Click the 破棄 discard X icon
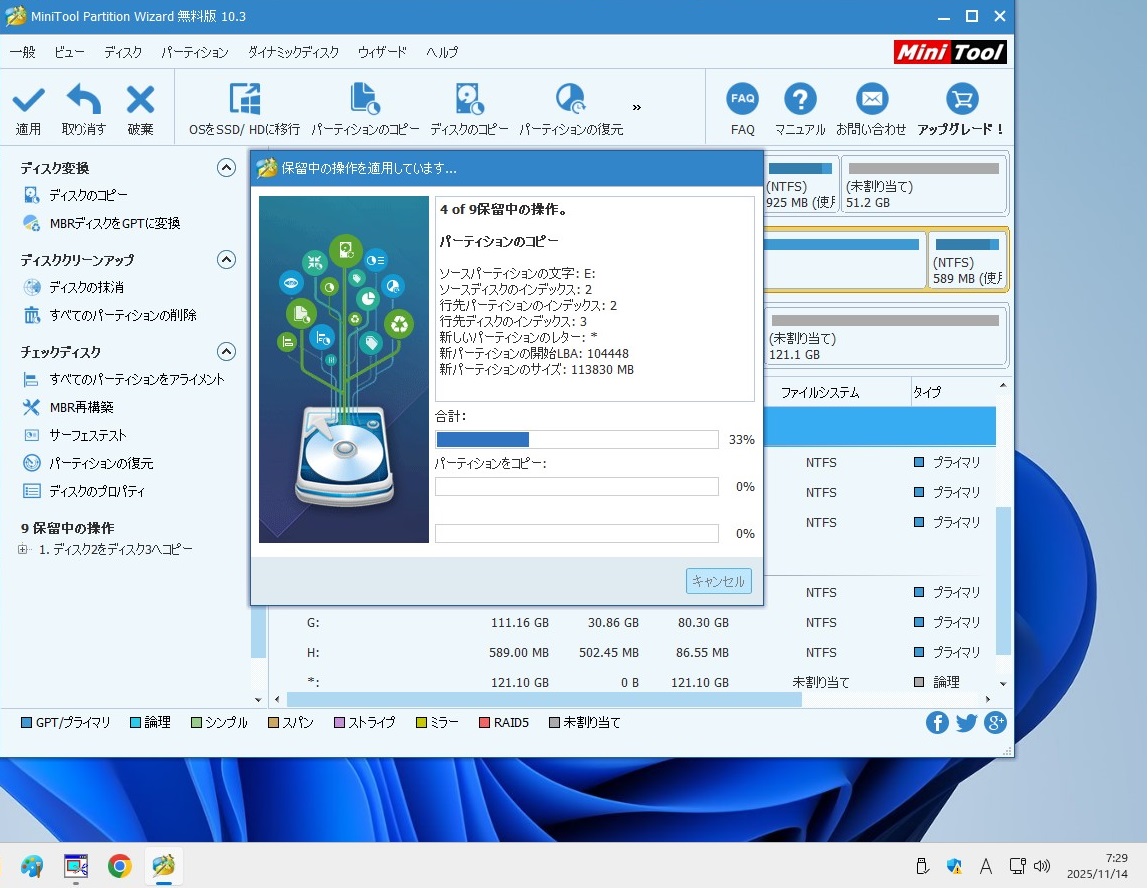Image resolution: width=1148 pixels, height=888 pixels. 140,100
